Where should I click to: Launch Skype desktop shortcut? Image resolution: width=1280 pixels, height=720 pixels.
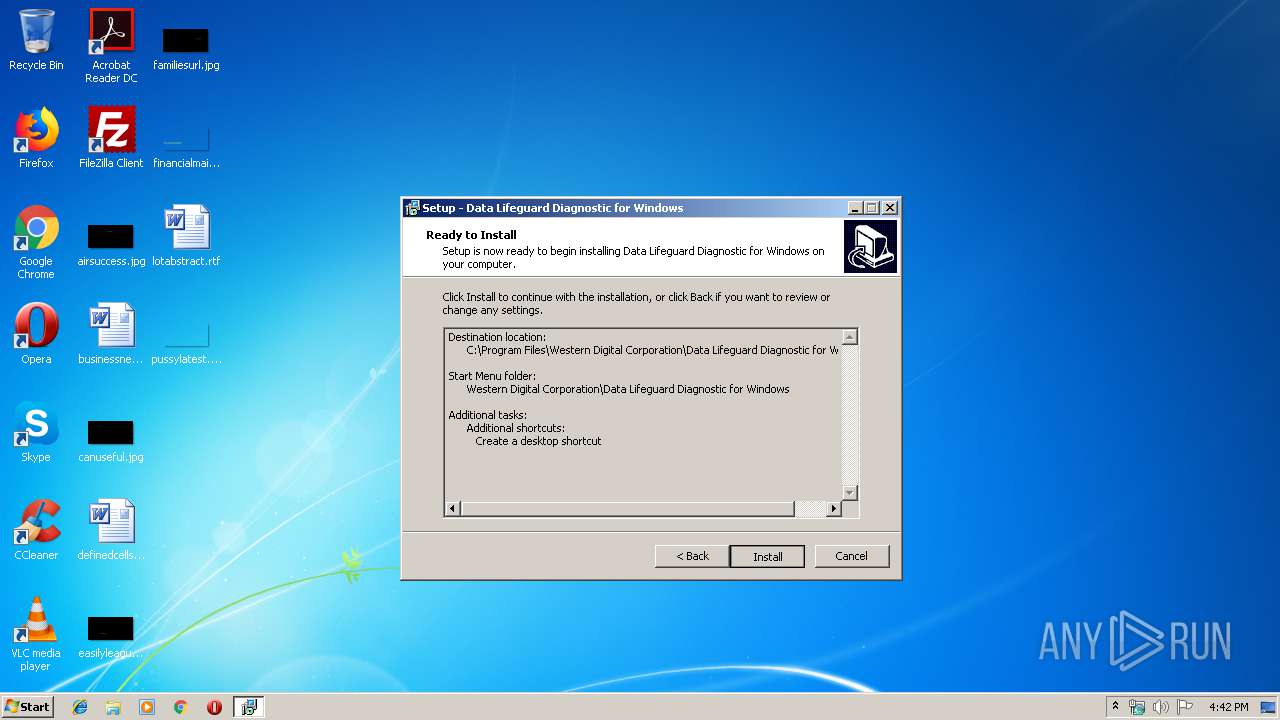click(36, 432)
